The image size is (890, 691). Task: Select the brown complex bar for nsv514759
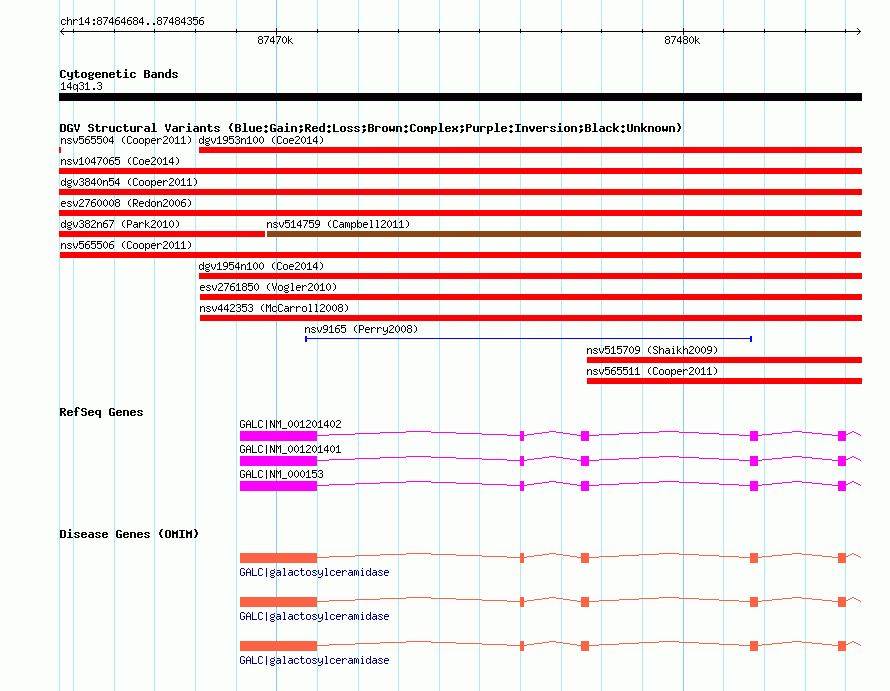click(x=564, y=234)
